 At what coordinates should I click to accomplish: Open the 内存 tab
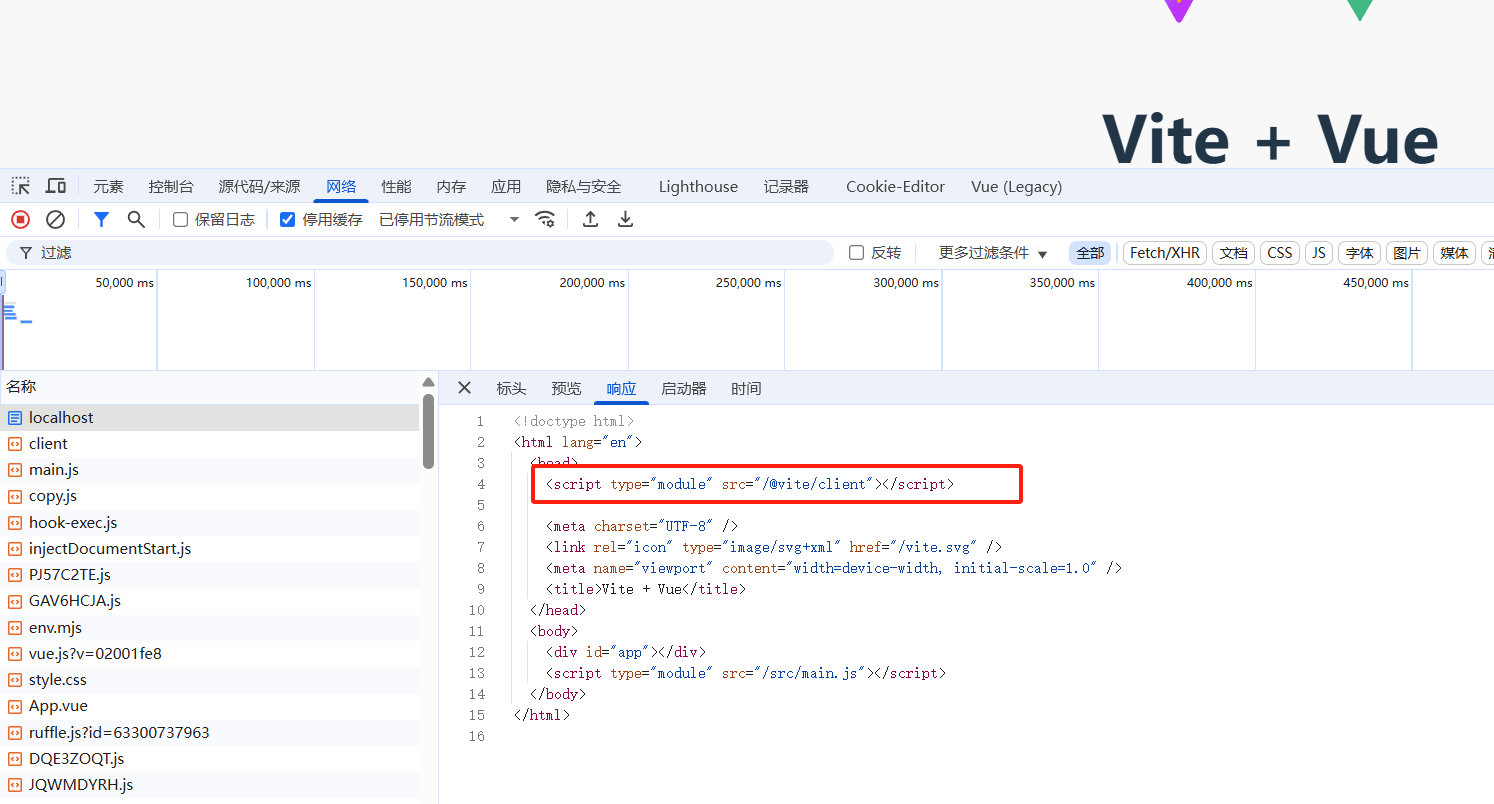tap(451, 186)
